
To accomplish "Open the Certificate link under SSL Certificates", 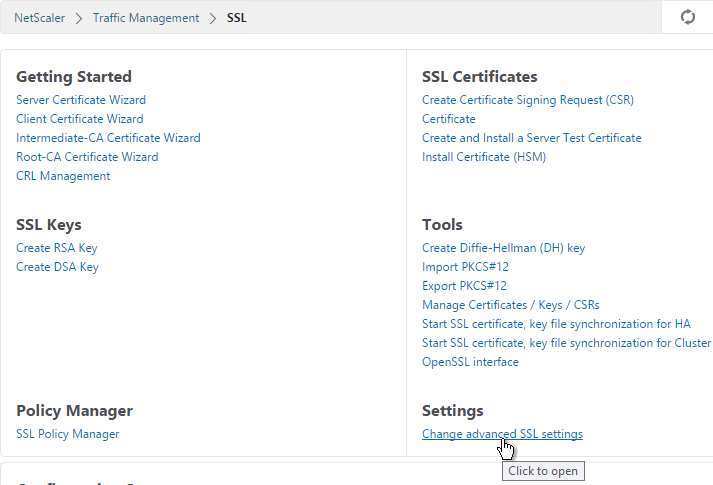I will click(x=449, y=119).
